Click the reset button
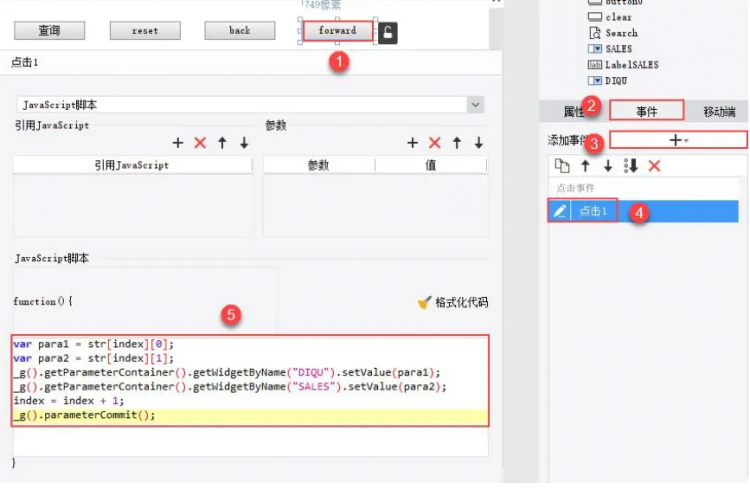This screenshot has width=750, height=496. click(145, 31)
